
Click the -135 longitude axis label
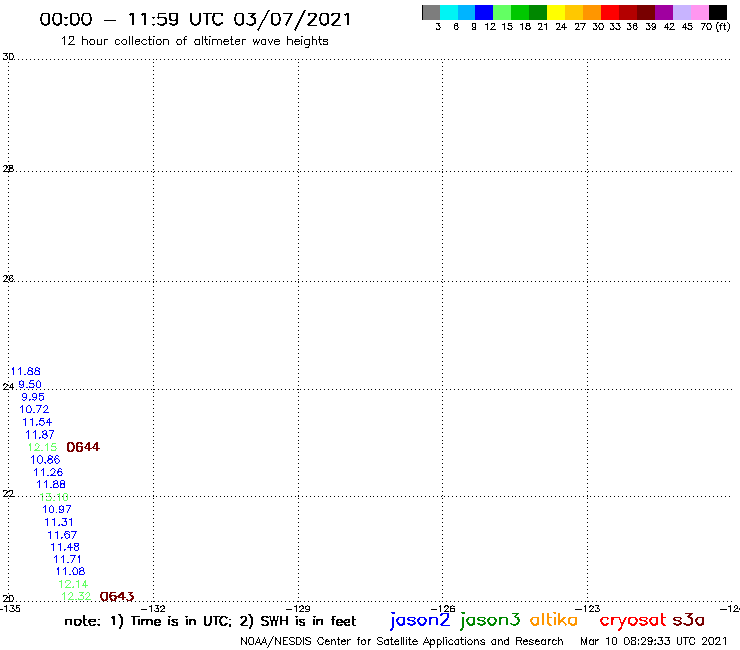coord(10,609)
